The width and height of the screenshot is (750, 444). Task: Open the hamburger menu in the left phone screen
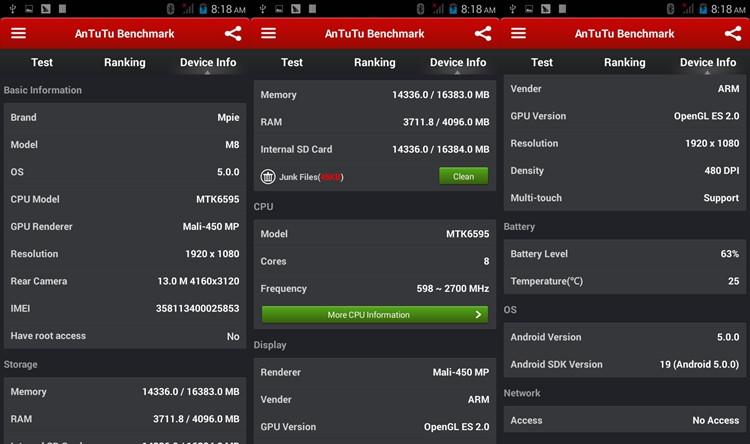[18, 33]
